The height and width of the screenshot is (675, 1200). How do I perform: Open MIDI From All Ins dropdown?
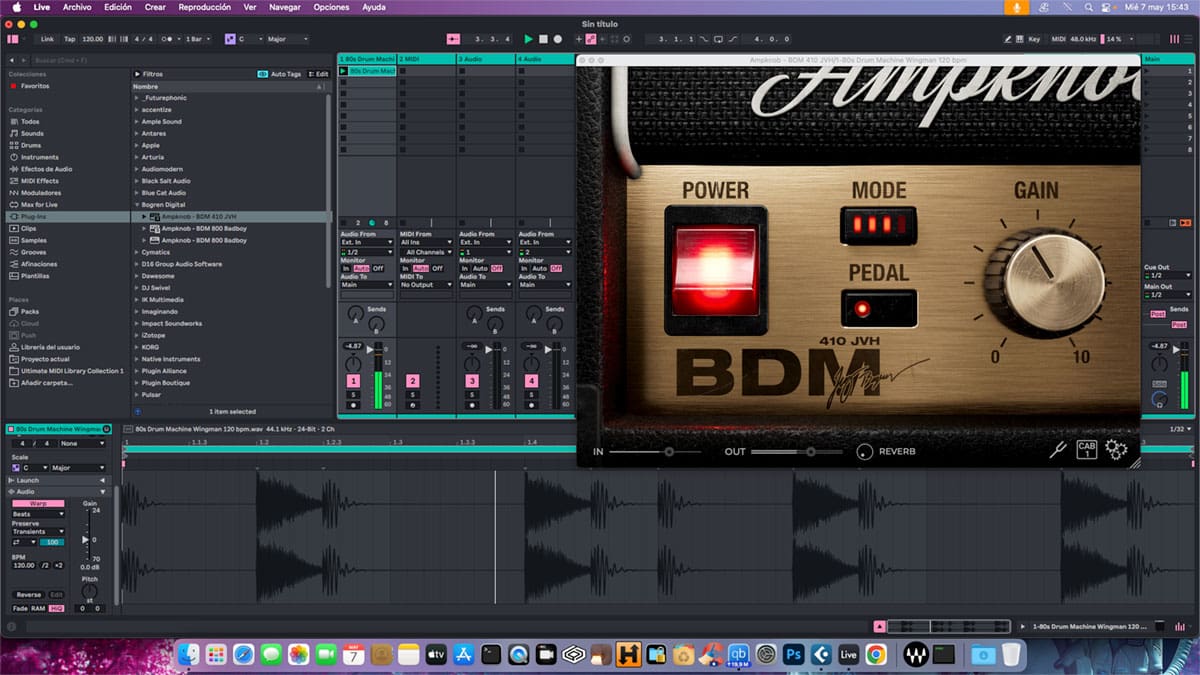coord(426,243)
